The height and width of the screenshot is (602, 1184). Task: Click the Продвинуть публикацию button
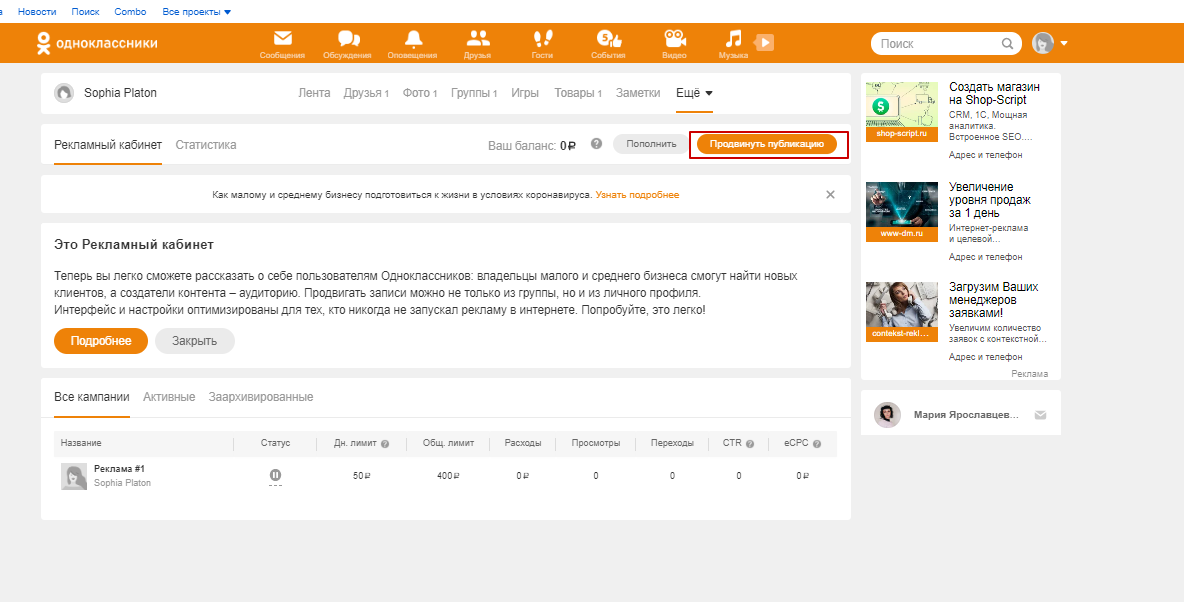[x=766, y=144]
